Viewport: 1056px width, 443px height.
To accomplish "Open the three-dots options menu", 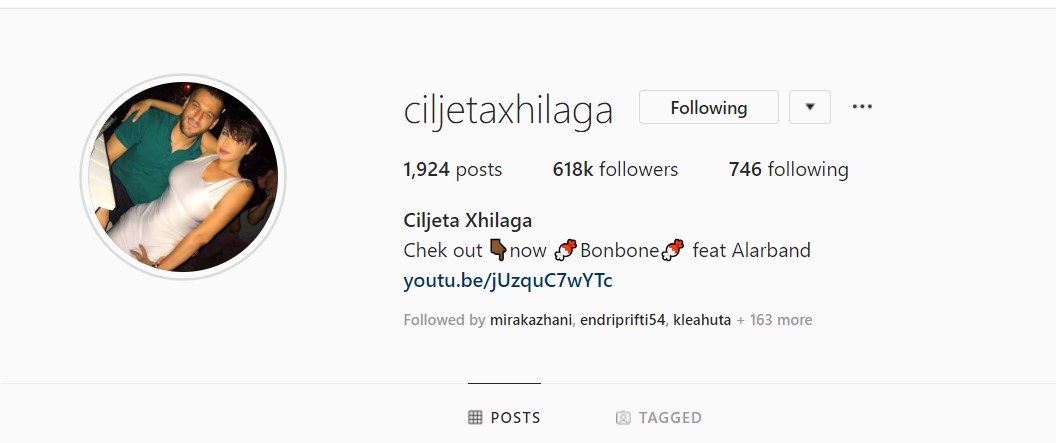I will tap(862, 107).
